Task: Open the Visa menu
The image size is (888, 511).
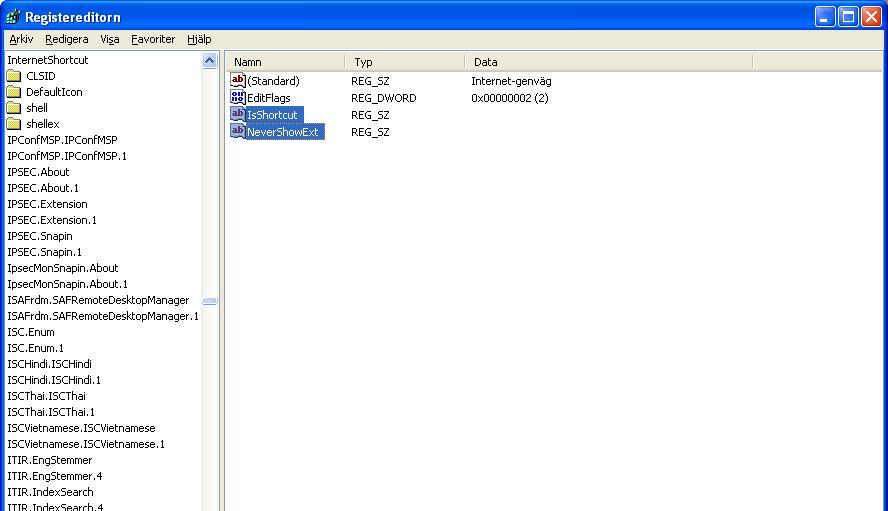Action: tap(110, 39)
